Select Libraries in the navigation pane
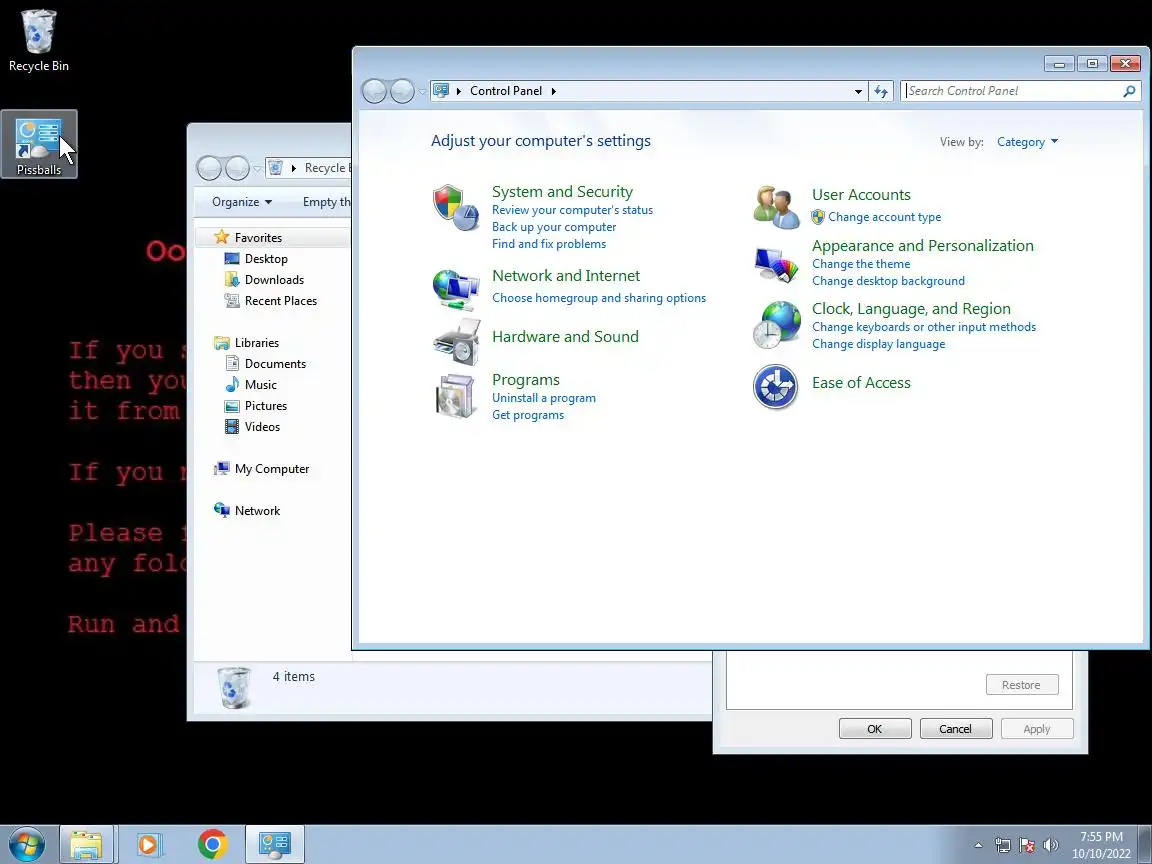This screenshot has width=1152, height=864. 256,342
